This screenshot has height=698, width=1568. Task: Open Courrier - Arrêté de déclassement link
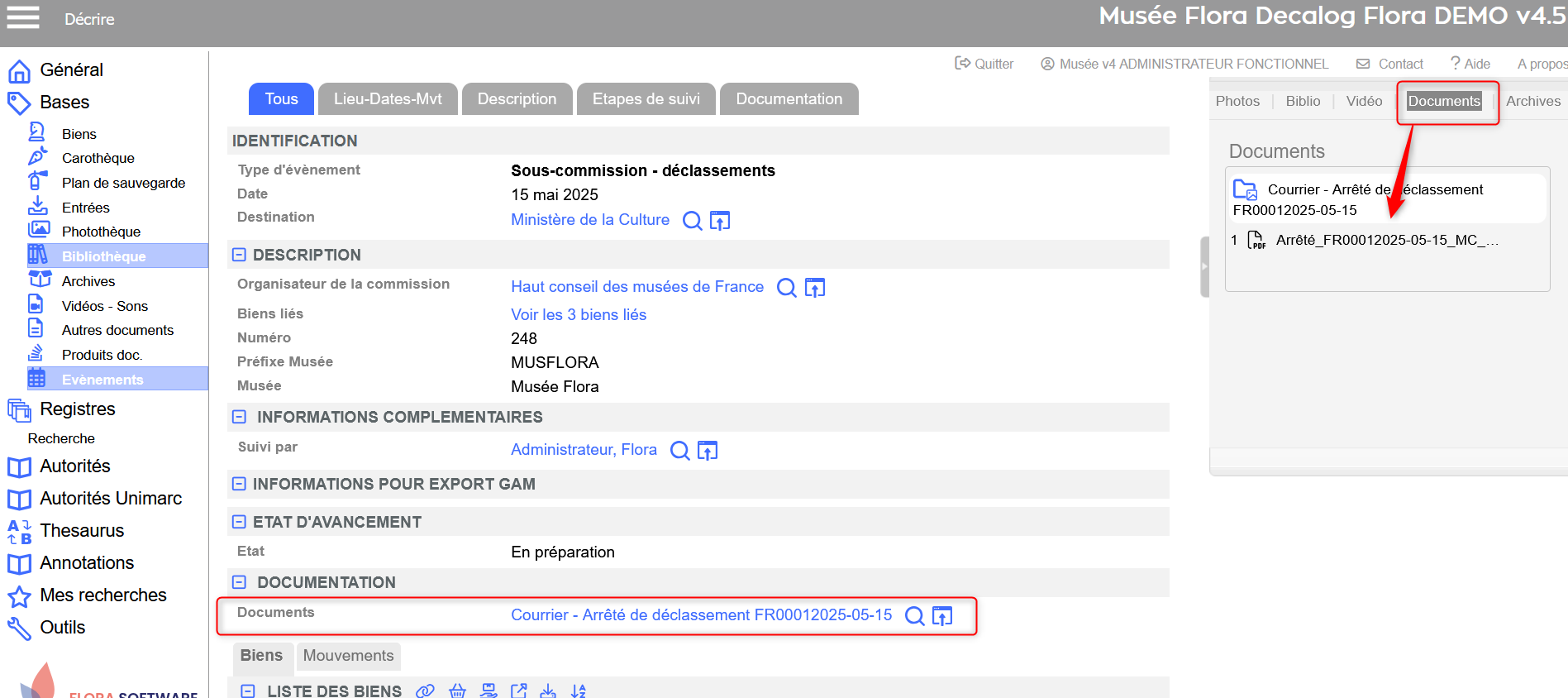(701, 615)
